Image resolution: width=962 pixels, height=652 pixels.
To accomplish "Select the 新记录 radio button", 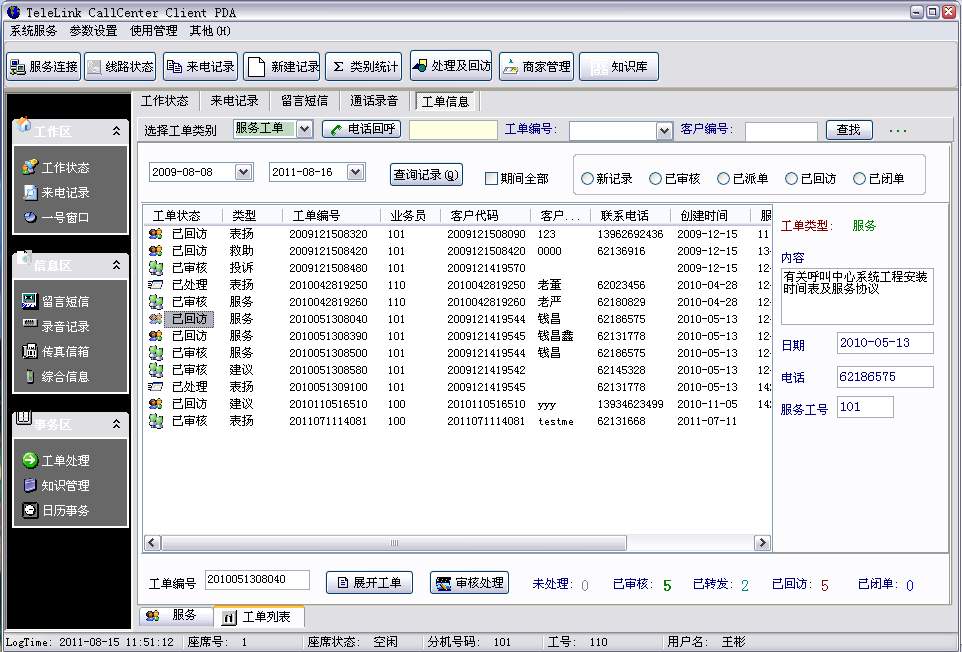I will pyautogui.click(x=587, y=178).
